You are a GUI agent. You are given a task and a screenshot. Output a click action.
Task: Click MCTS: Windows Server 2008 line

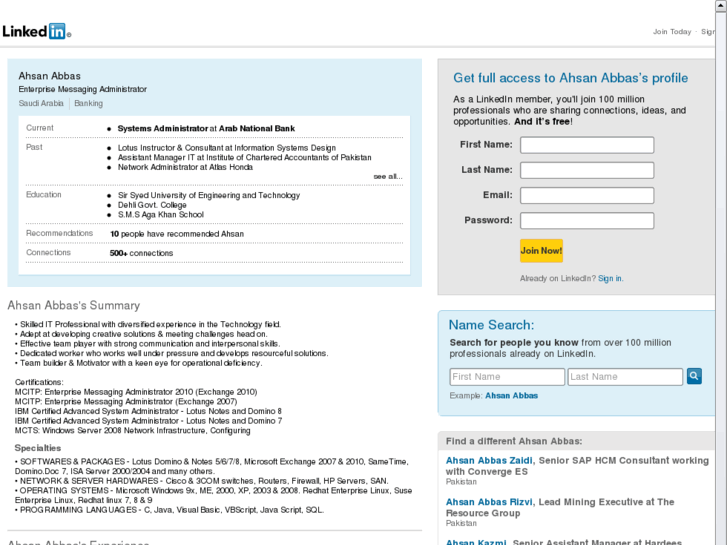[x=133, y=430]
